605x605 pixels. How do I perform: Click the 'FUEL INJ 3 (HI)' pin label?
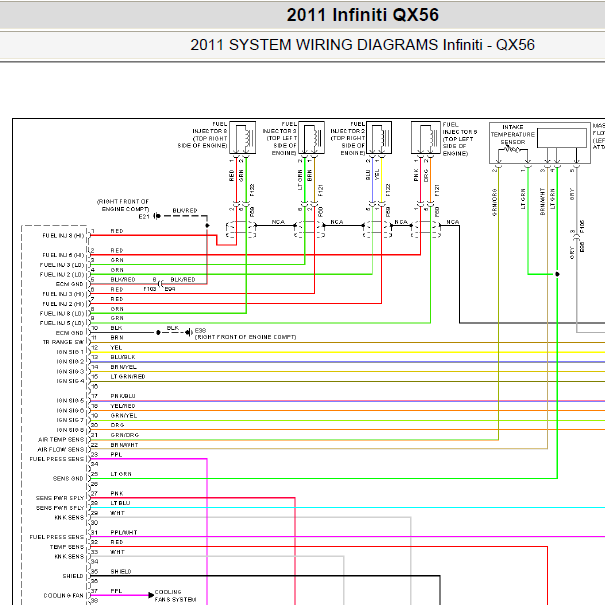coord(63,294)
